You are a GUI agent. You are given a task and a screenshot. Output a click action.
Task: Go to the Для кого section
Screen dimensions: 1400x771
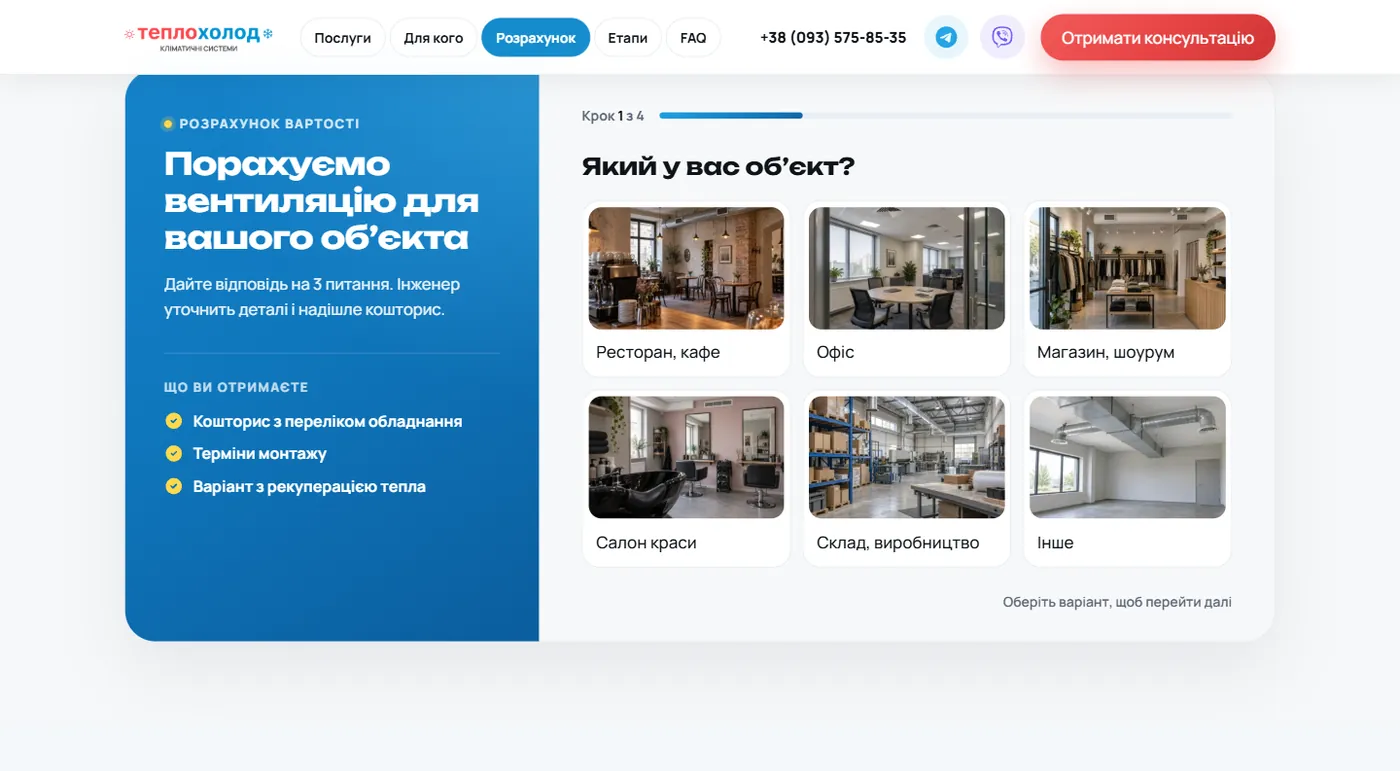tap(433, 38)
